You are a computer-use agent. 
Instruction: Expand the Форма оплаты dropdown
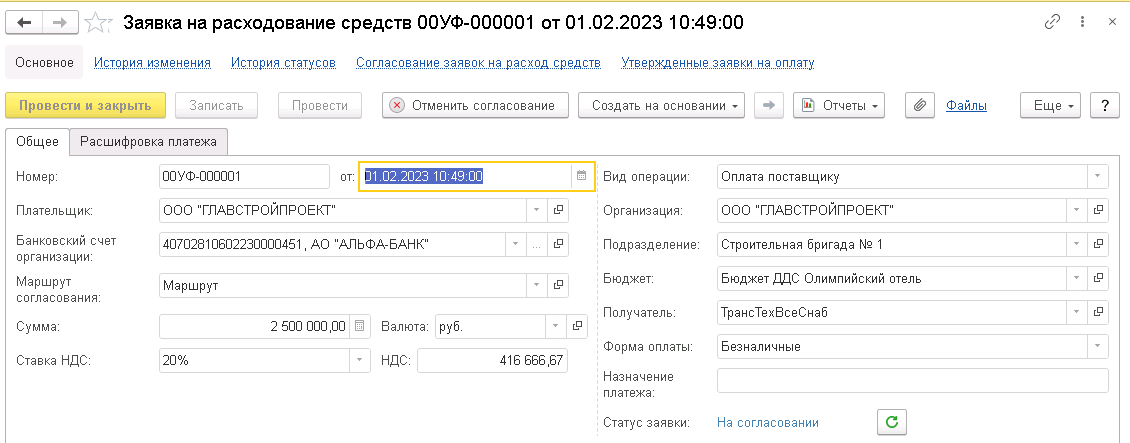[1098, 346]
